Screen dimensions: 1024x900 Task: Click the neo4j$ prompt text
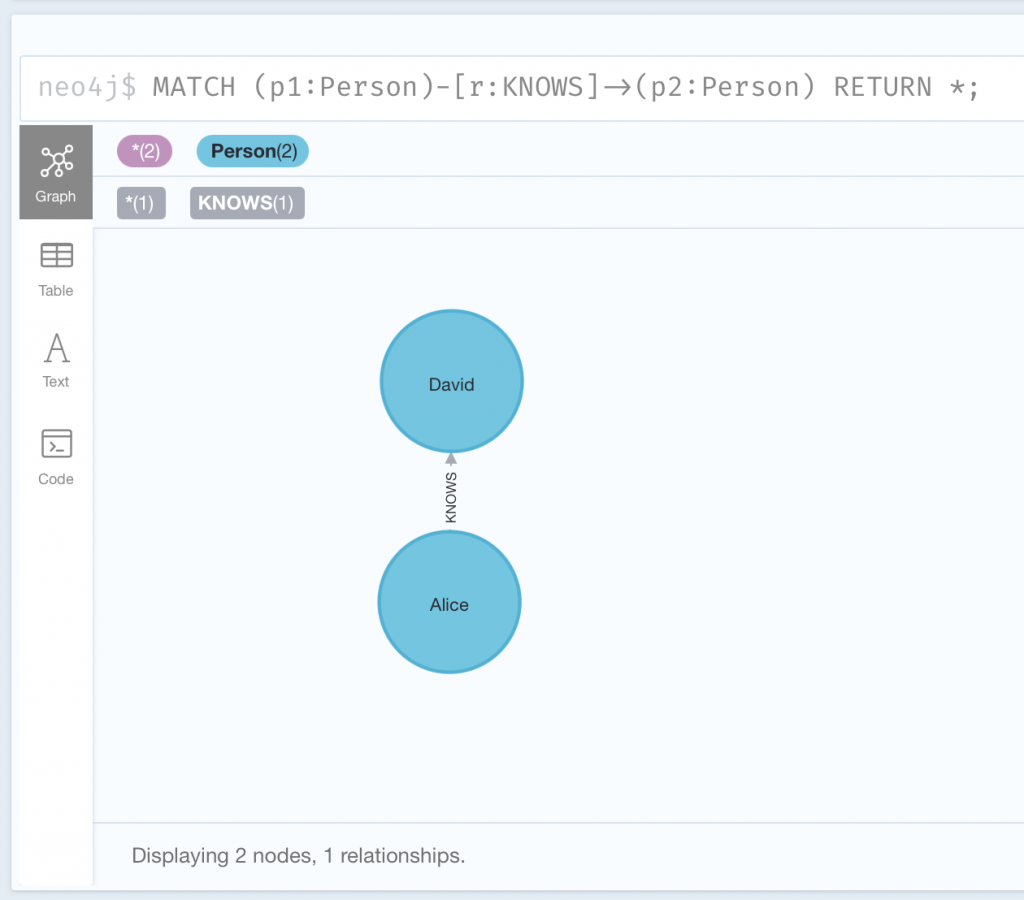tap(88, 88)
